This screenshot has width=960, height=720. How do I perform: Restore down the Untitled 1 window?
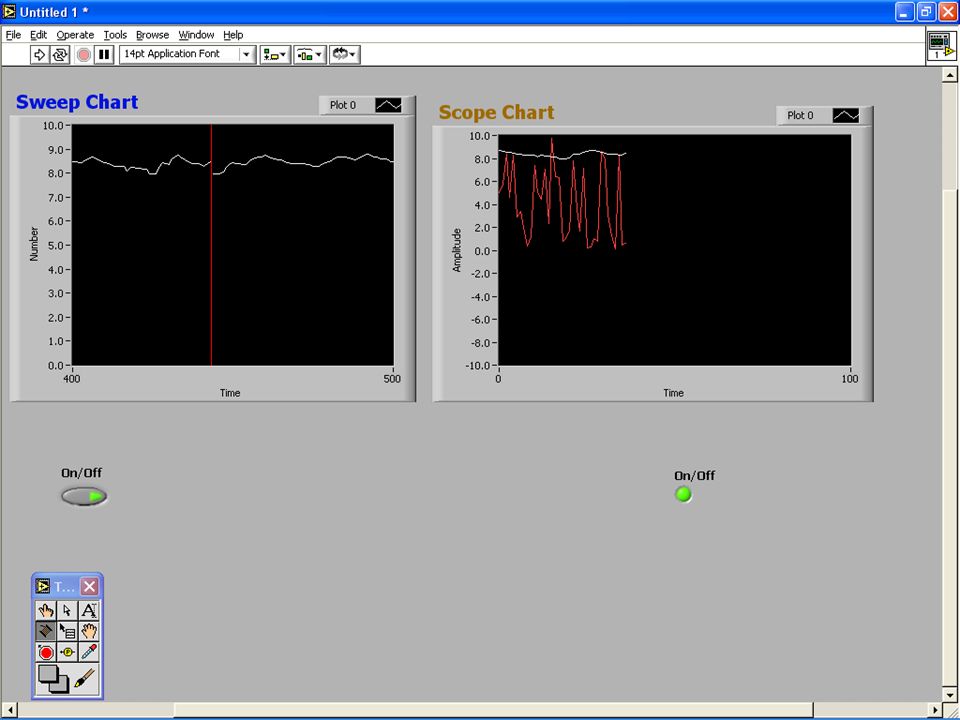point(926,12)
